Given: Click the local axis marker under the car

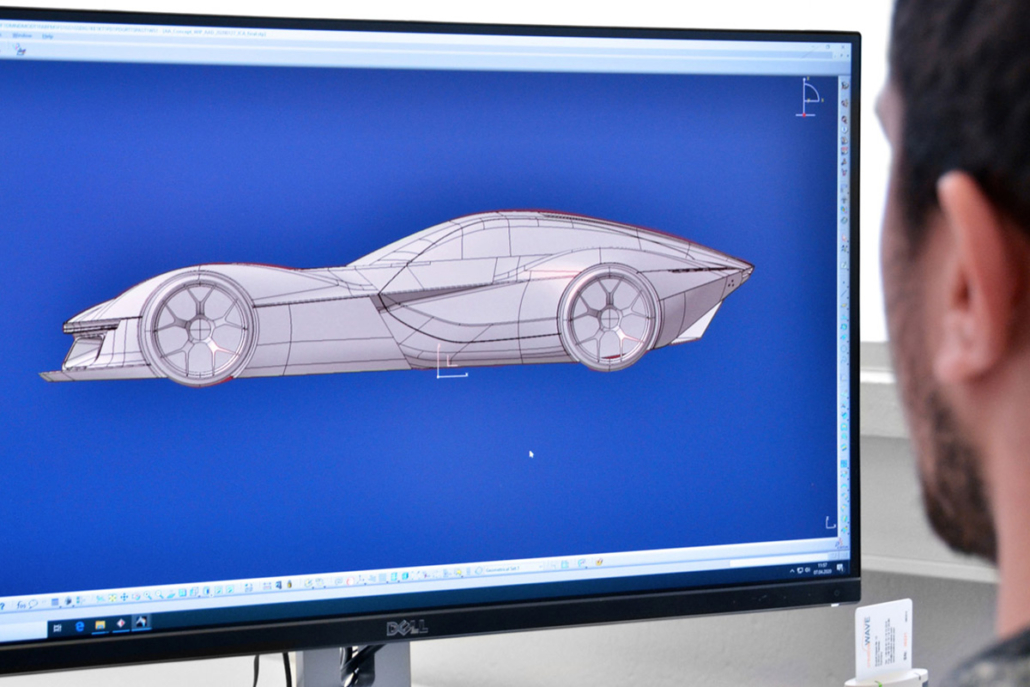Looking at the screenshot, I should pos(447,366).
